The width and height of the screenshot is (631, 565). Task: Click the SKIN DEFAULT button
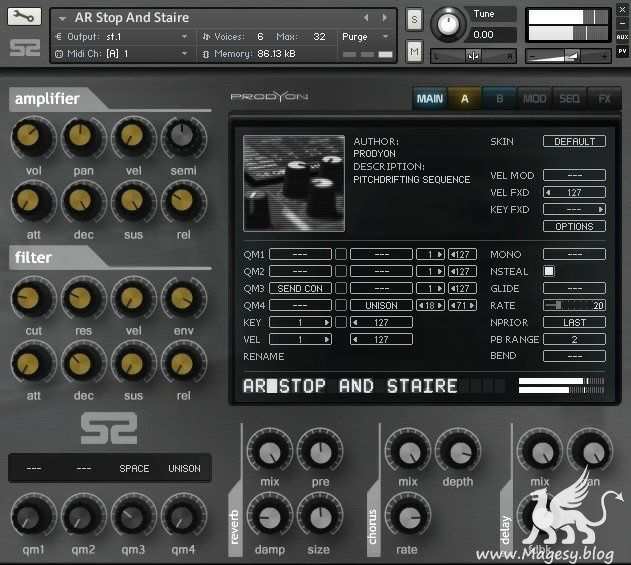click(x=574, y=141)
